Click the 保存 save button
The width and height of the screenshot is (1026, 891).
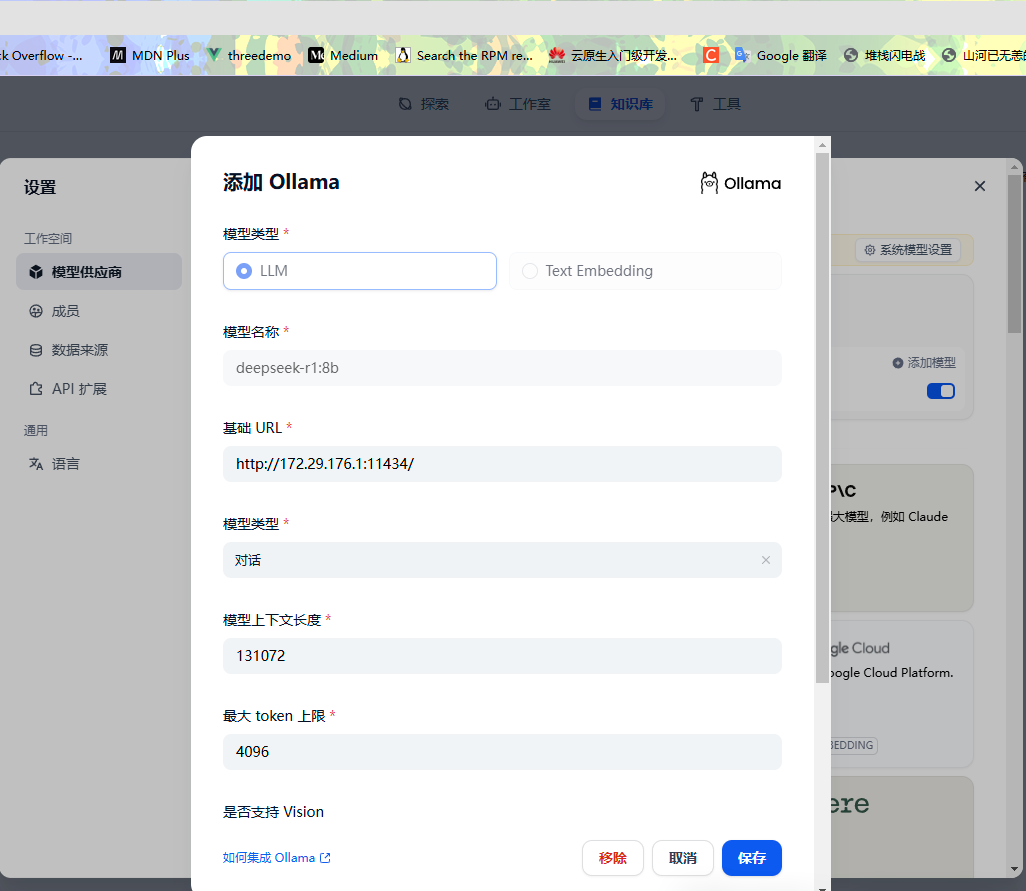pyautogui.click(x=752, y=858)
